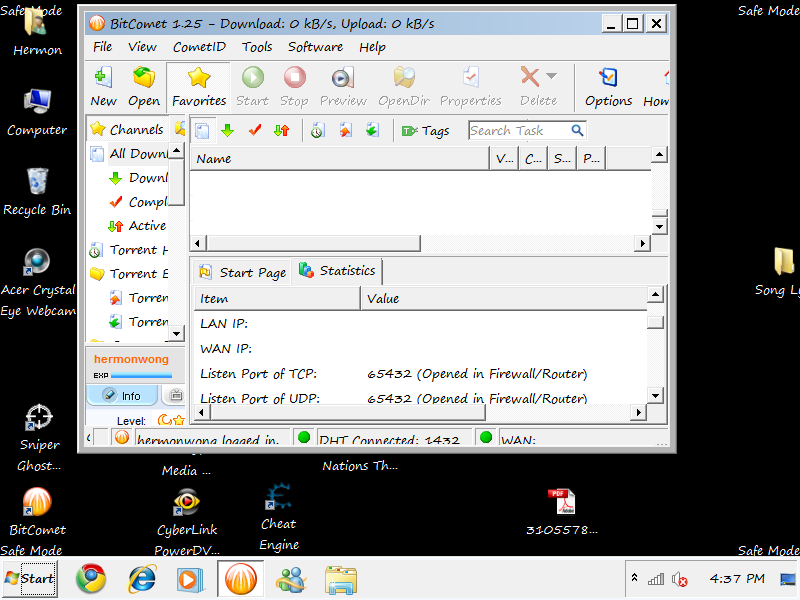
Task: Click the Tags icon in filter bar
Action: click(x=425, y=131)
